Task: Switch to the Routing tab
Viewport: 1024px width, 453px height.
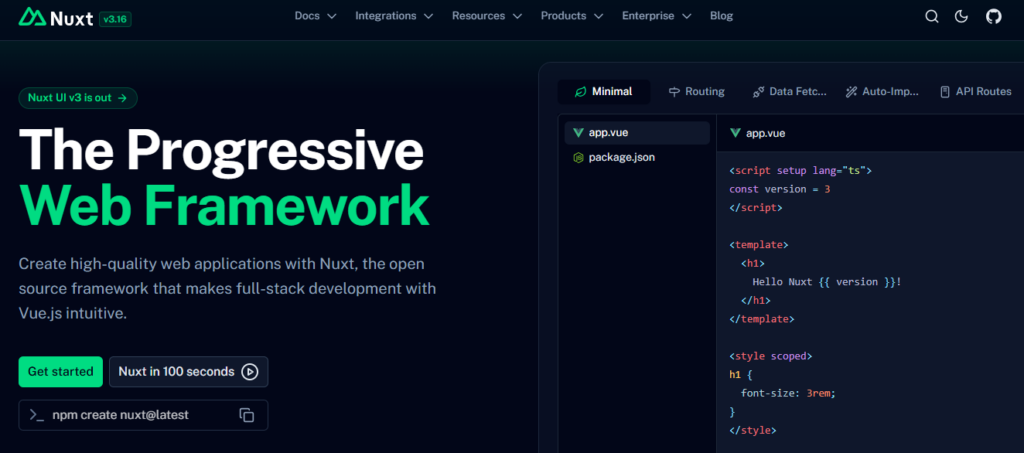Action: point(696,92)
